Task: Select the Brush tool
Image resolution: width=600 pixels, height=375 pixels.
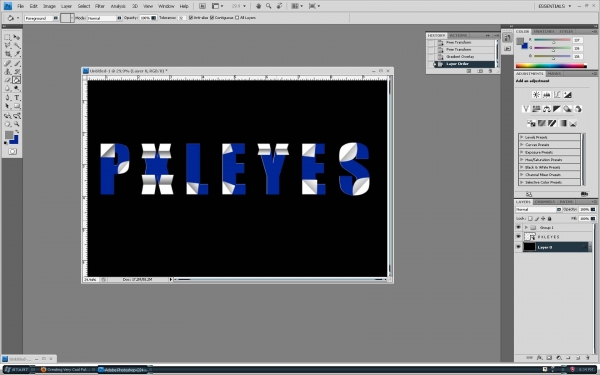Action: (x=17, y=64)
